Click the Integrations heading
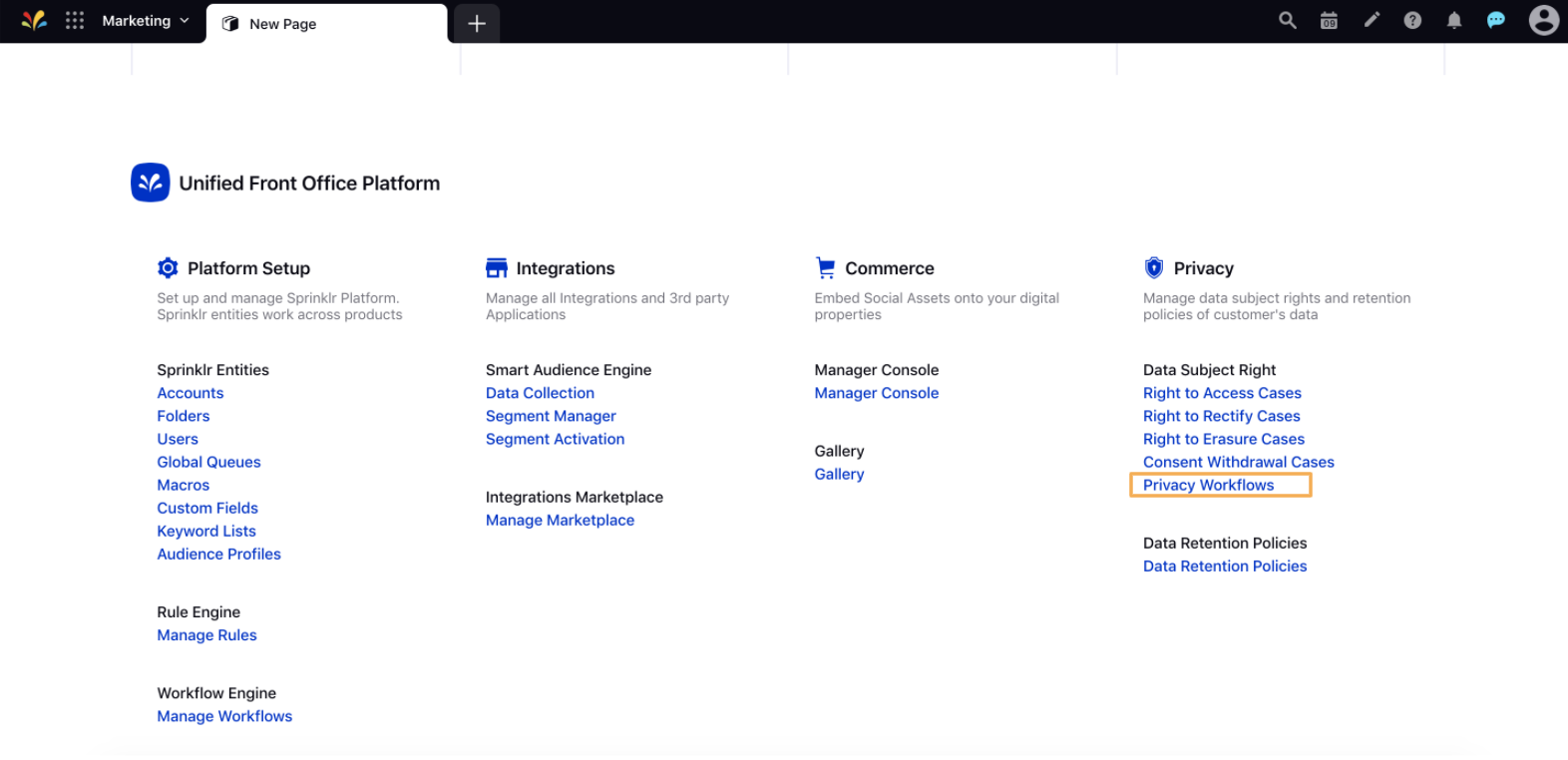Viewport: 1568px width, 760px height. [566, 268]
